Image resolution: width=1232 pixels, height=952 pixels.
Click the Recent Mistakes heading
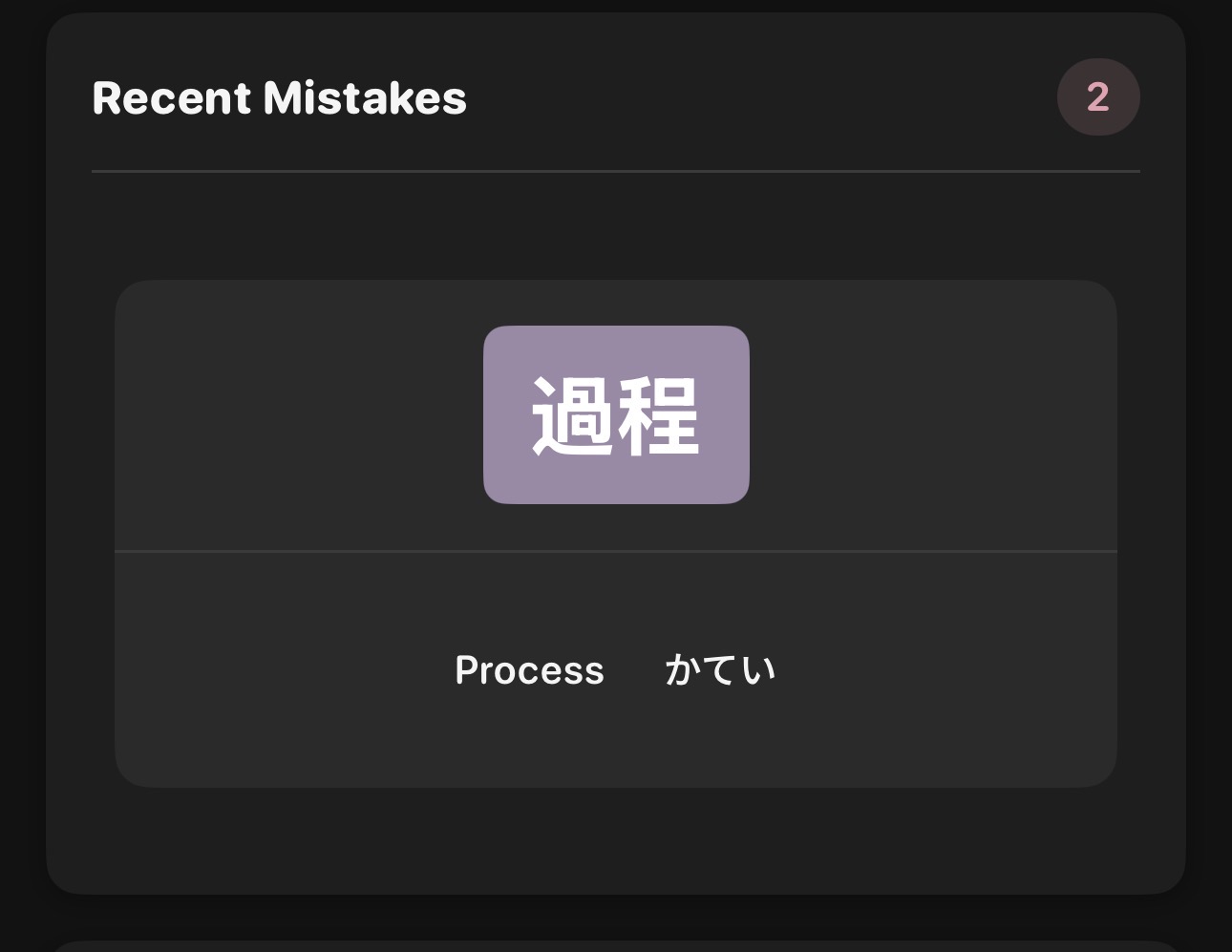tap(279, 98)
